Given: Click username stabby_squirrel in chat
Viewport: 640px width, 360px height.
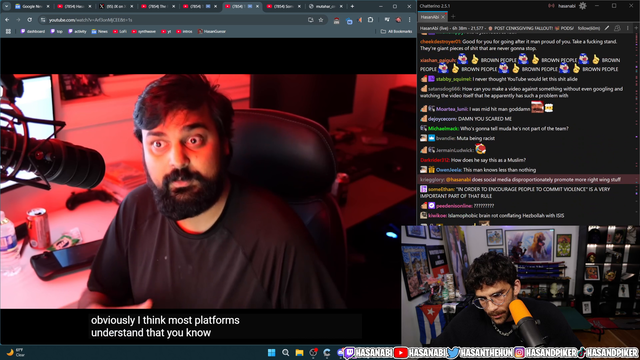Looking at the screenshot, I should pos(453,79).
